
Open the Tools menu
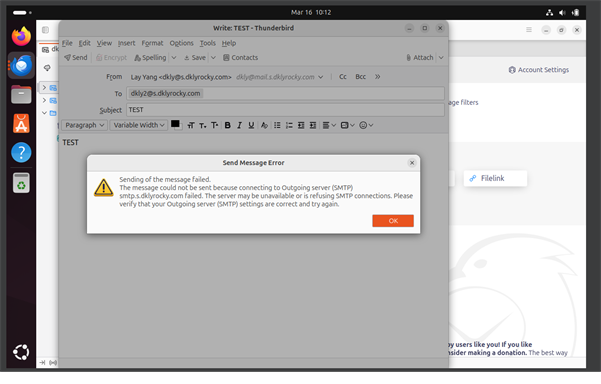(207, 43)
